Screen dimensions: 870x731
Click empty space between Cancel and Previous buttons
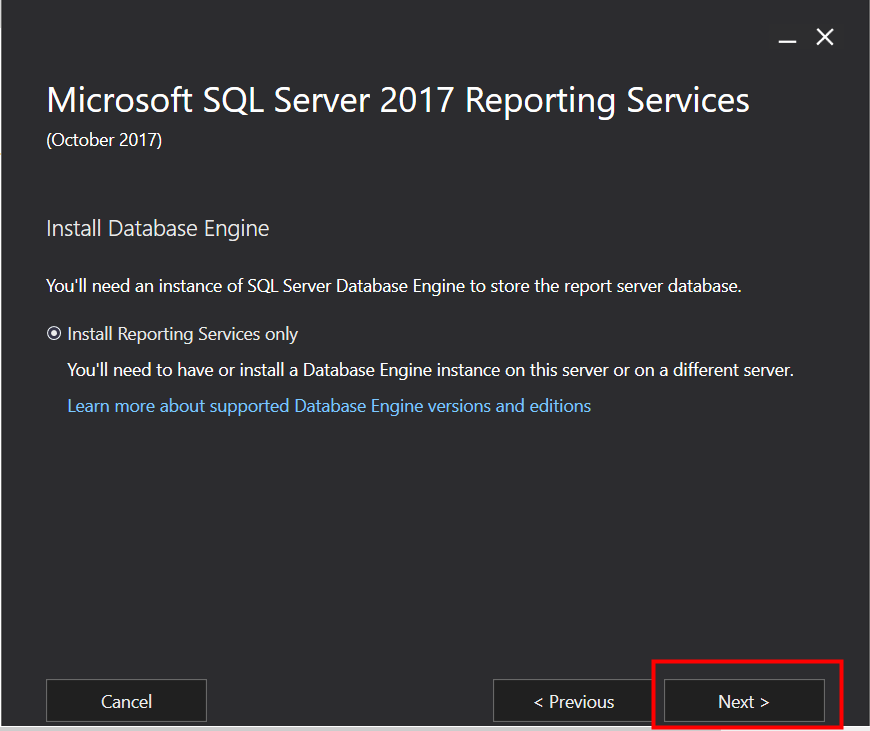click(349, 701)
